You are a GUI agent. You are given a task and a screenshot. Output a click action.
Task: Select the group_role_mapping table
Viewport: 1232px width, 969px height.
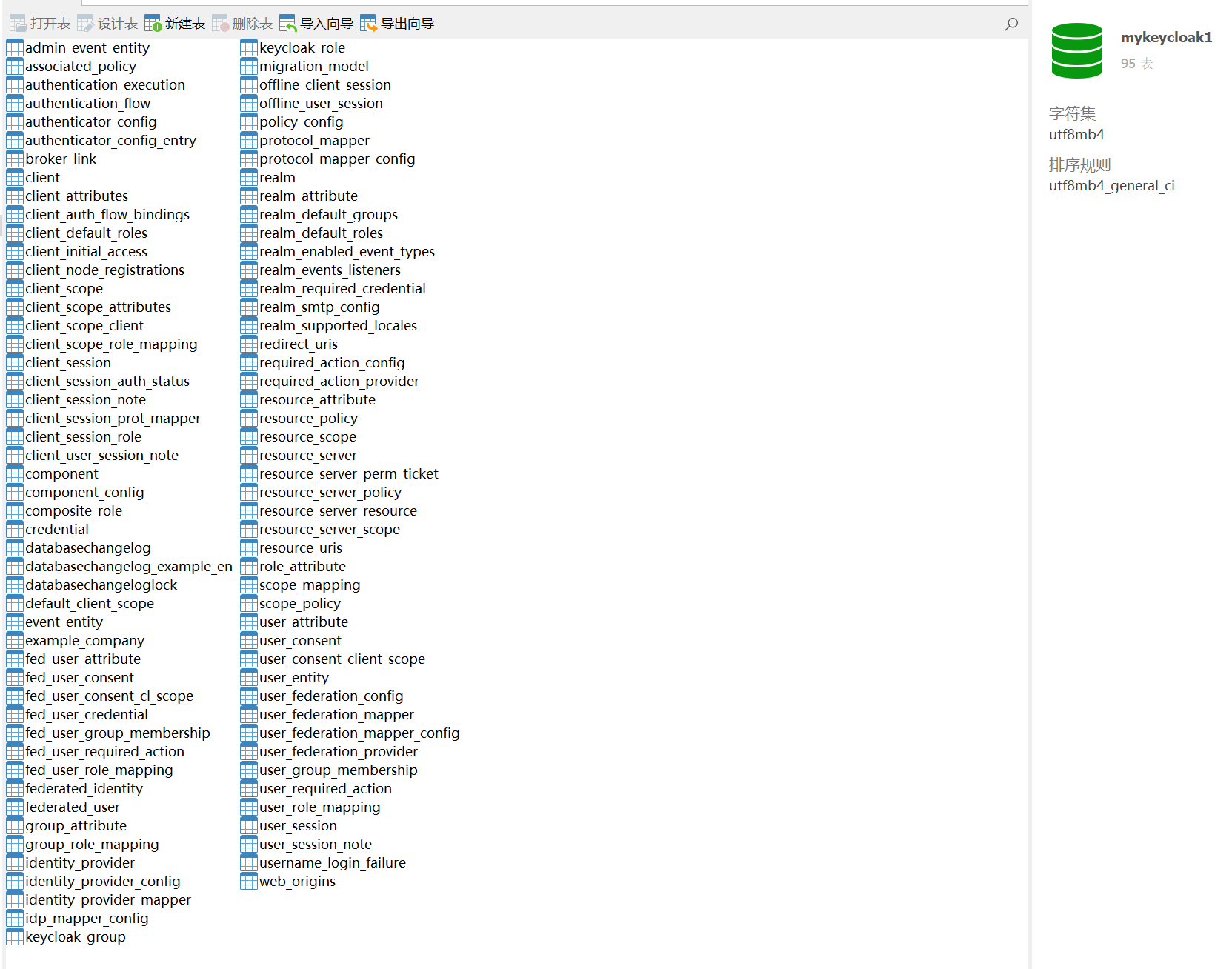point(92,845)
